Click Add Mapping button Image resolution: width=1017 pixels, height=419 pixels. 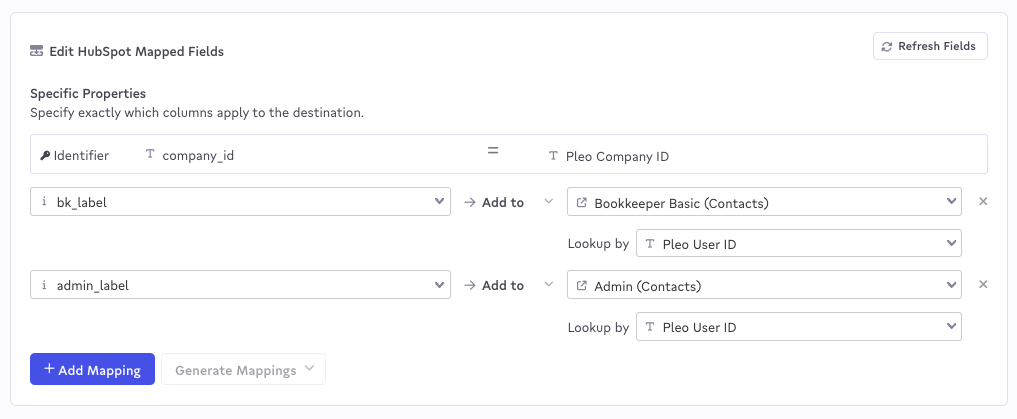[92, 369]
